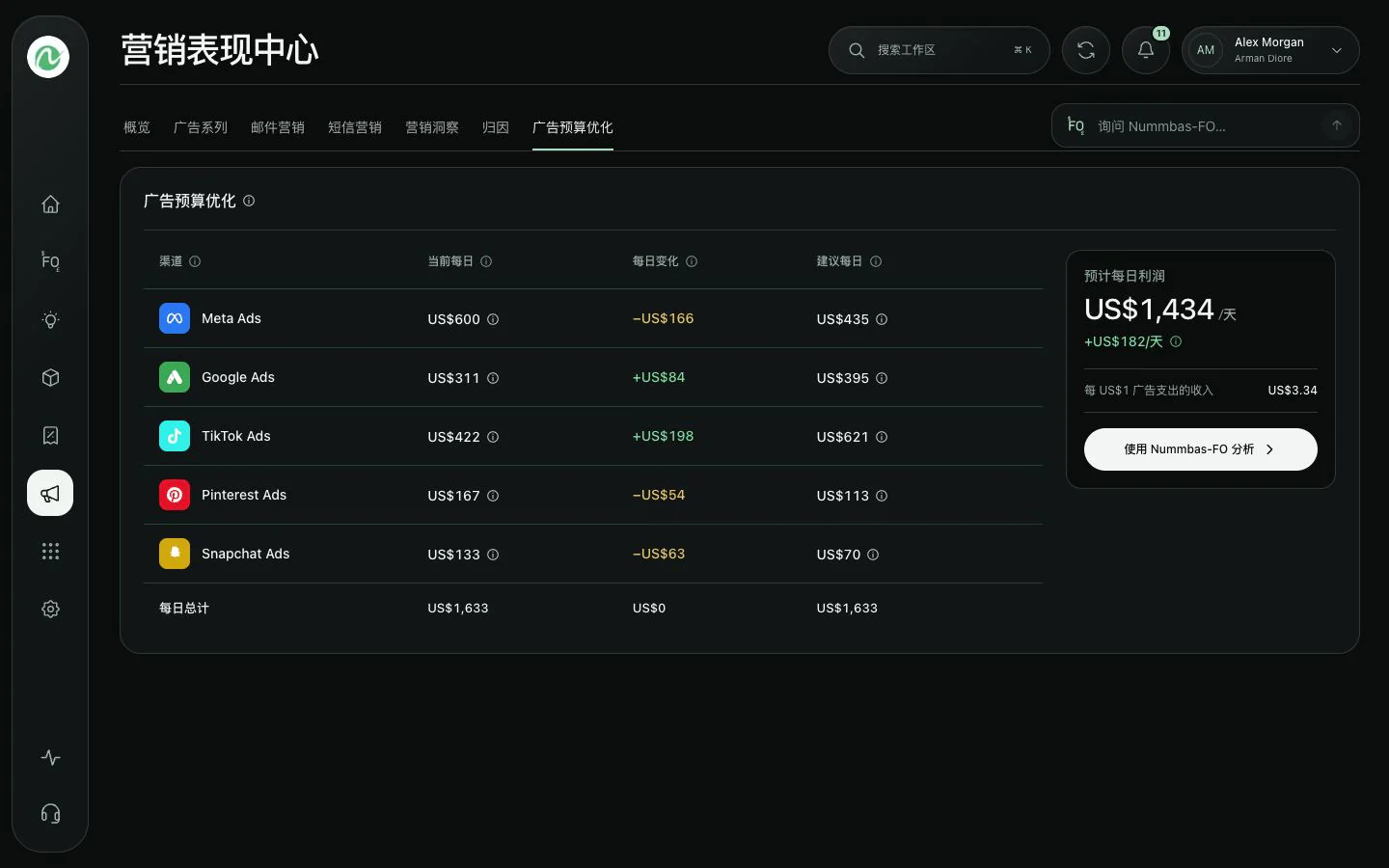Click info icon next to 当前每日 header

pos(486,261)
